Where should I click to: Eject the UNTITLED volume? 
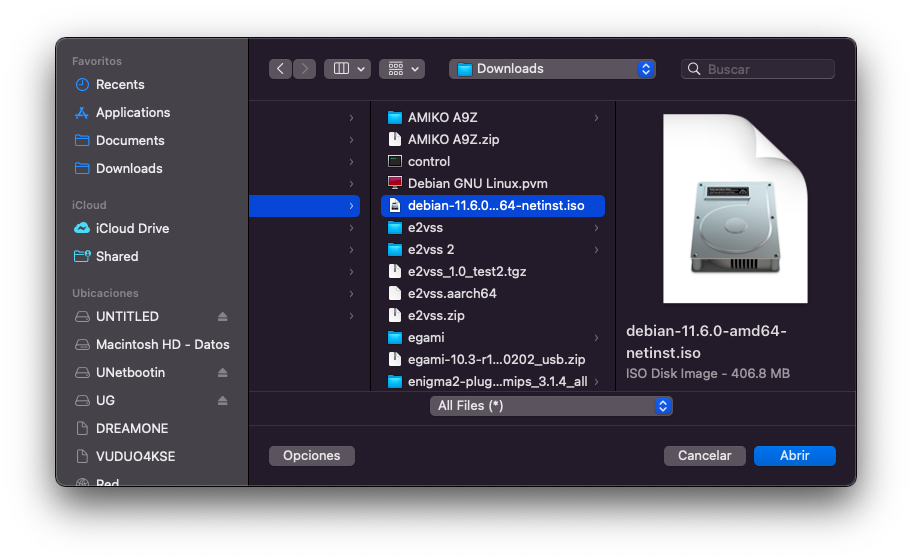tap(222, 317)
